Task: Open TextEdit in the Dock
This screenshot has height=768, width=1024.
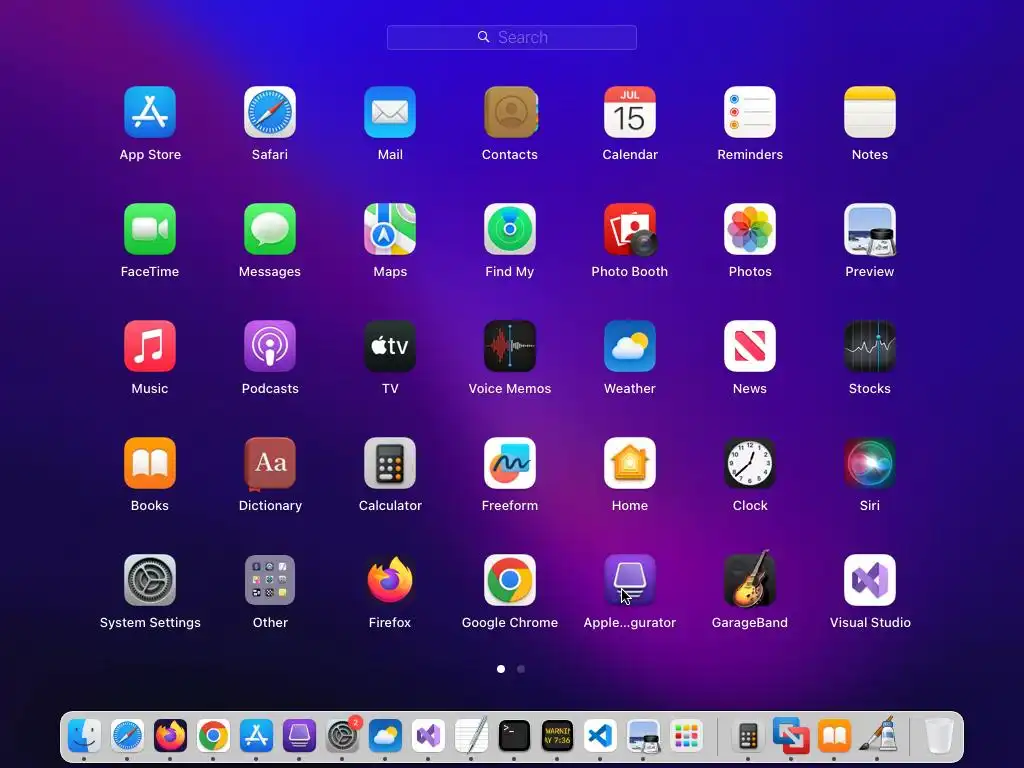Action: coord(472,736)
